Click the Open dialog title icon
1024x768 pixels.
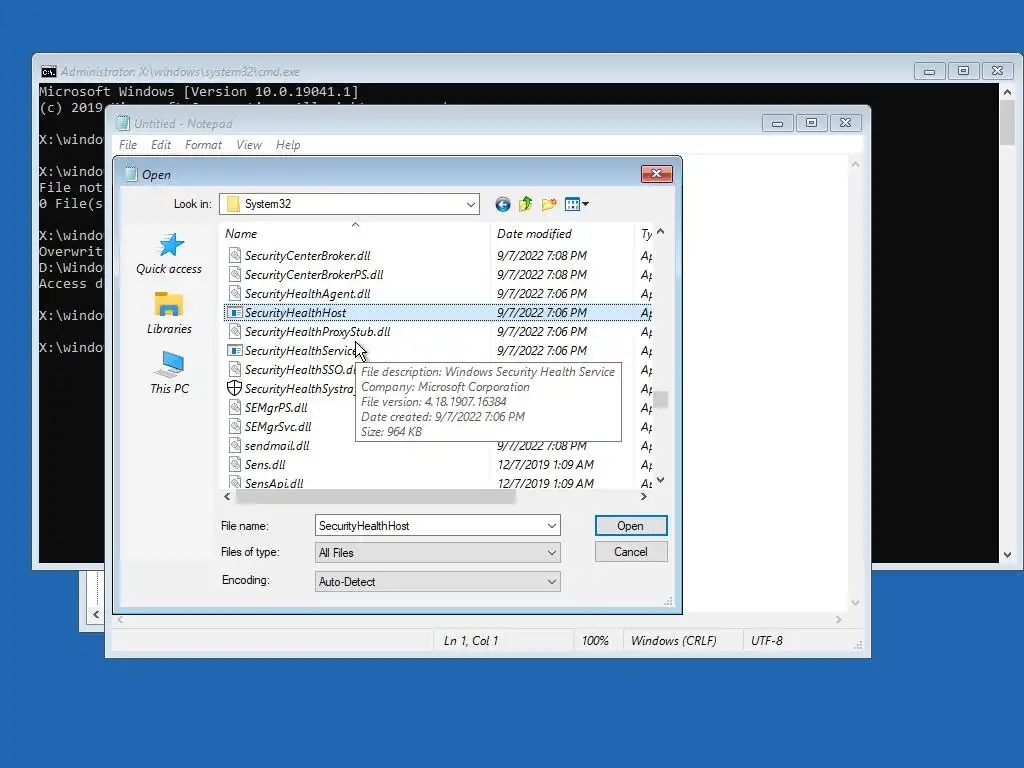(131, 174)
